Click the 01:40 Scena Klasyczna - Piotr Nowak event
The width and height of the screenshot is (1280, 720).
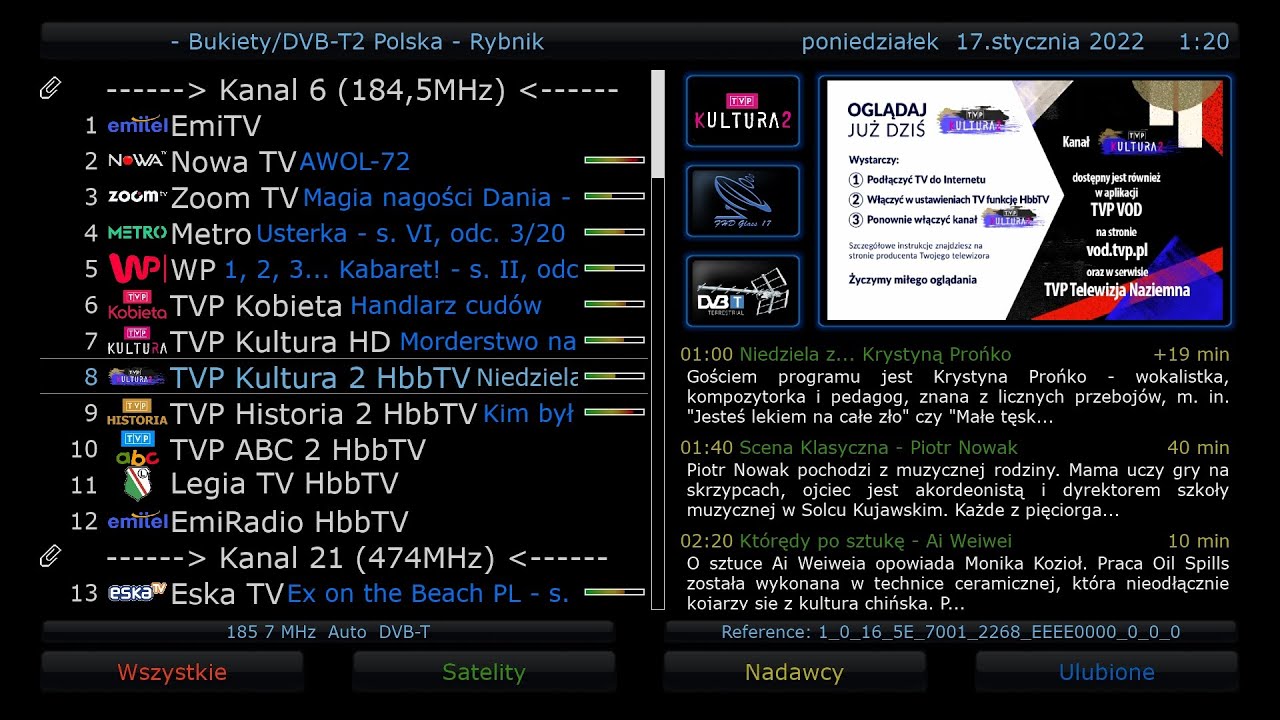click(x=955, y=479)
